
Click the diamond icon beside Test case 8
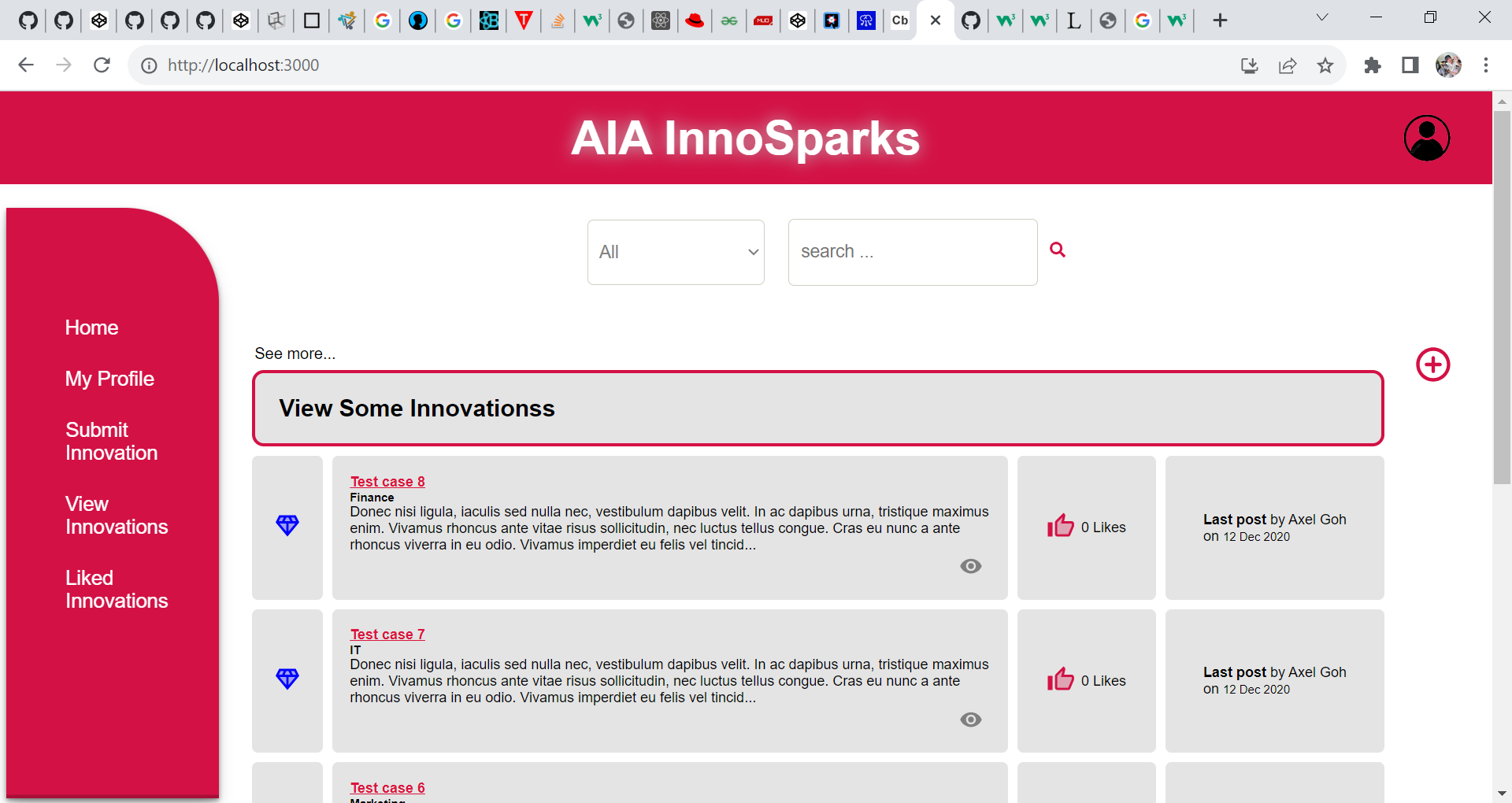287,525
